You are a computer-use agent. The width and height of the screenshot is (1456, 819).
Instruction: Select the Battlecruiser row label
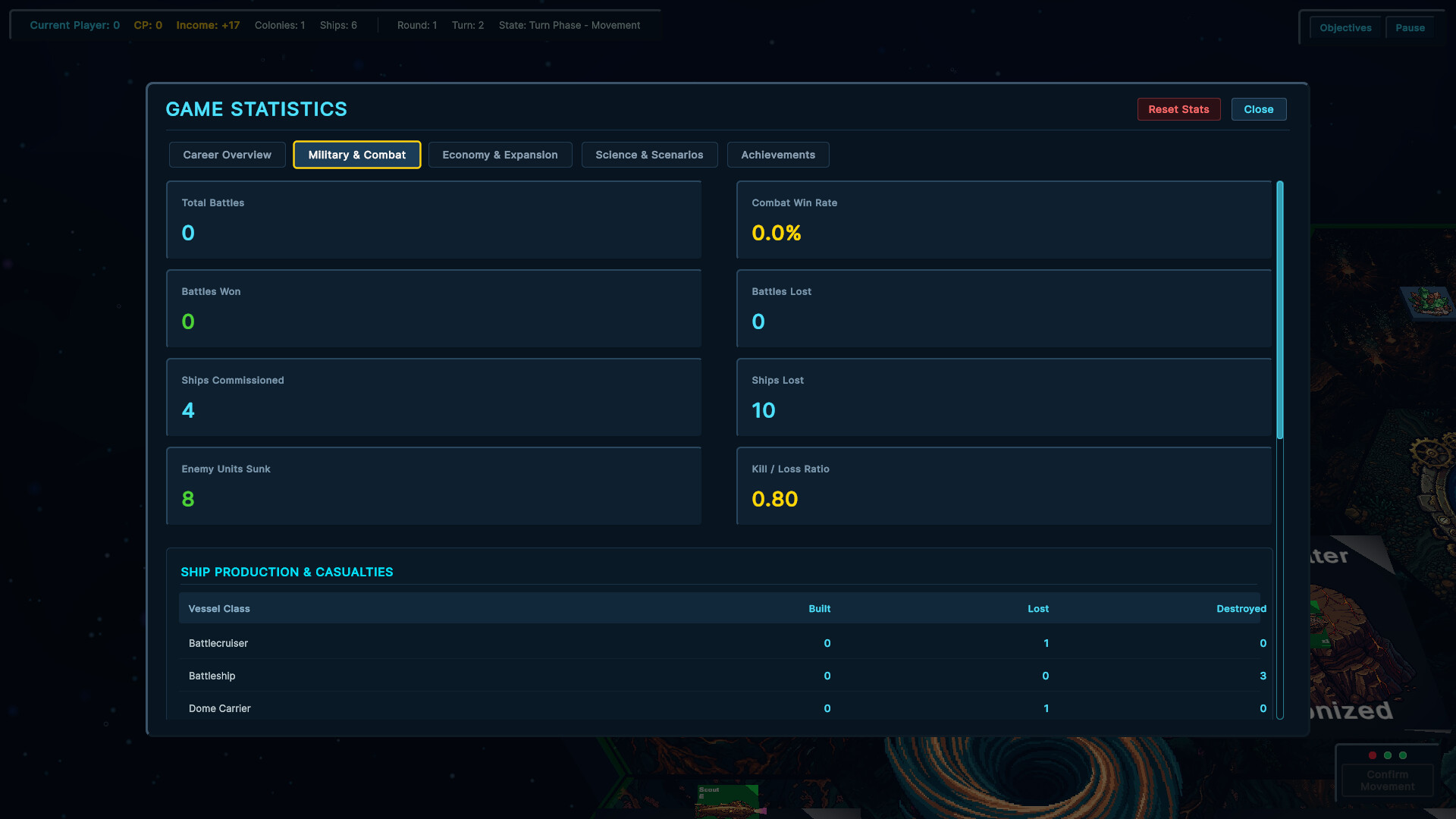218,643
